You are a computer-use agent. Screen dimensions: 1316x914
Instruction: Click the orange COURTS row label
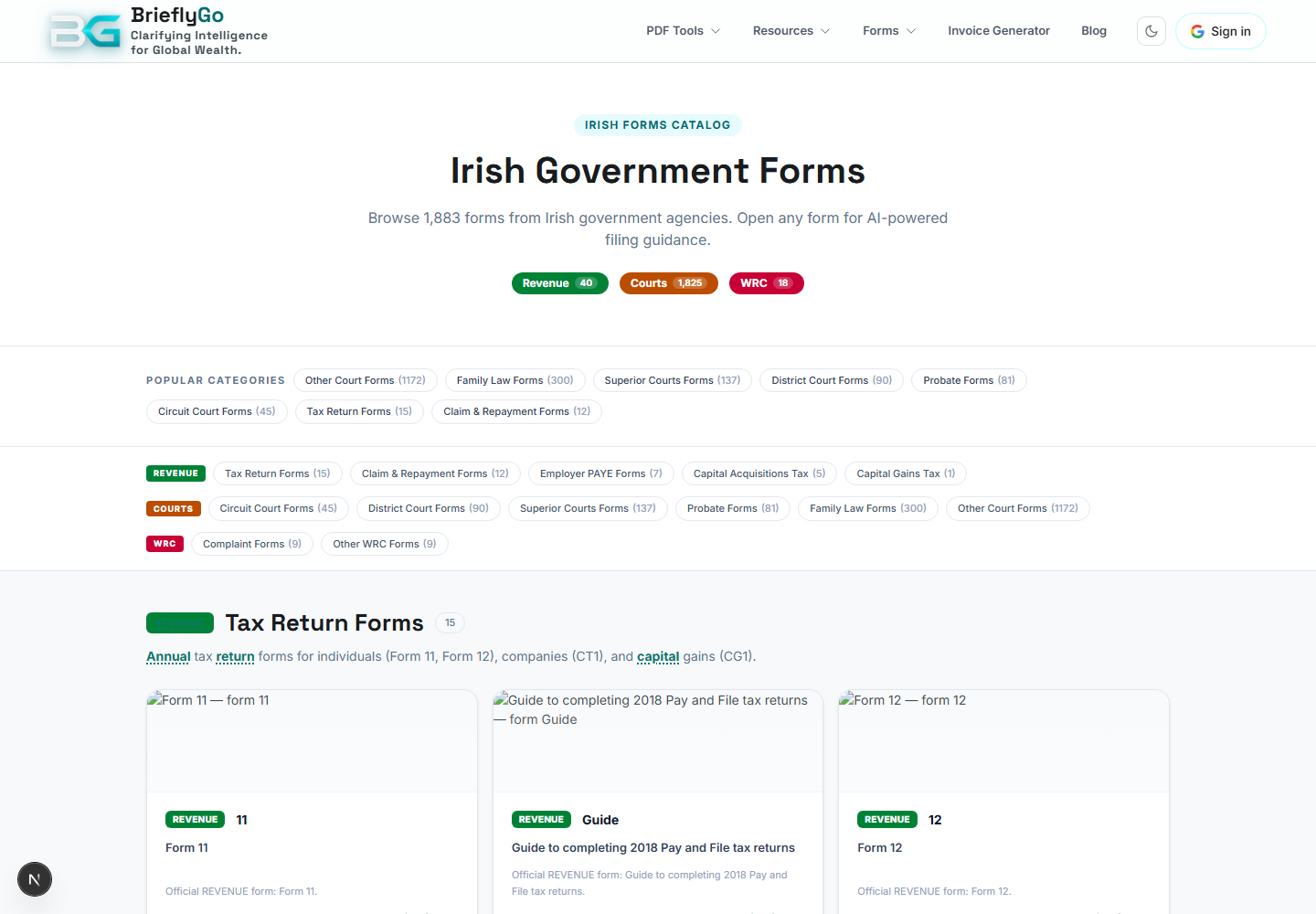173,508
